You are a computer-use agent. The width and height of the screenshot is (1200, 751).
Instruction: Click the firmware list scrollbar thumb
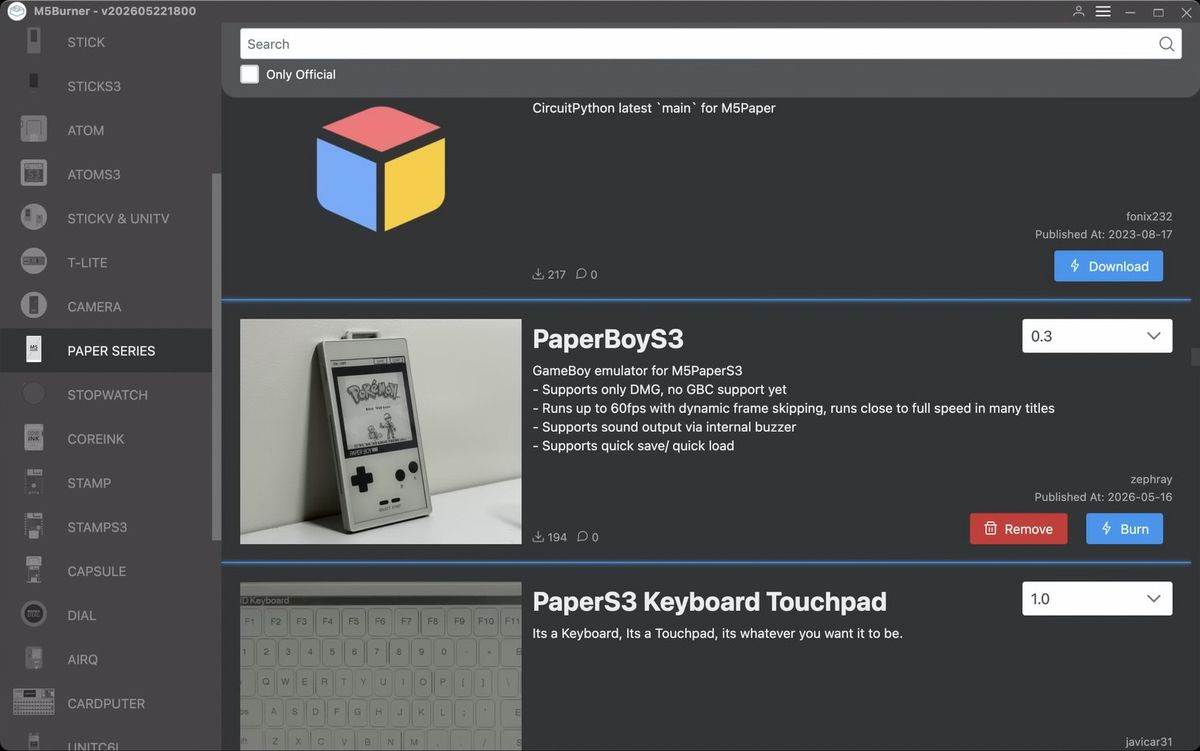pos(1195,357)
